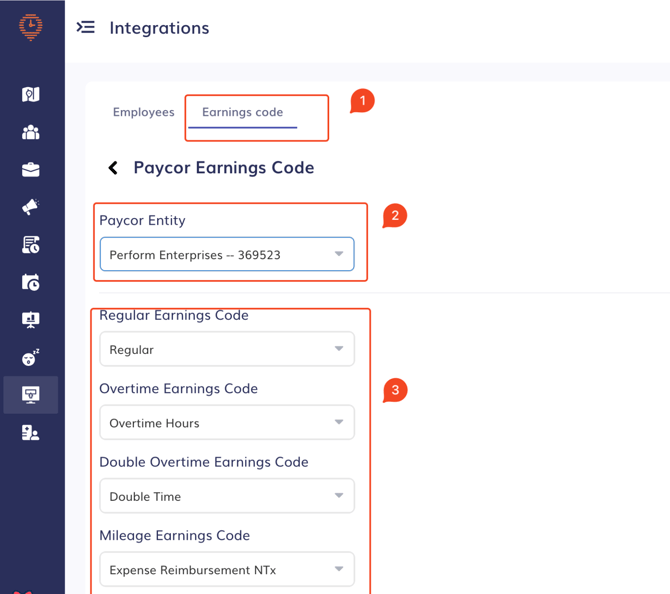This screenshot has width=670, height=594.
Task: Expand the Regular Earnings Code dropdown
Action: click(x=227, y=349)
